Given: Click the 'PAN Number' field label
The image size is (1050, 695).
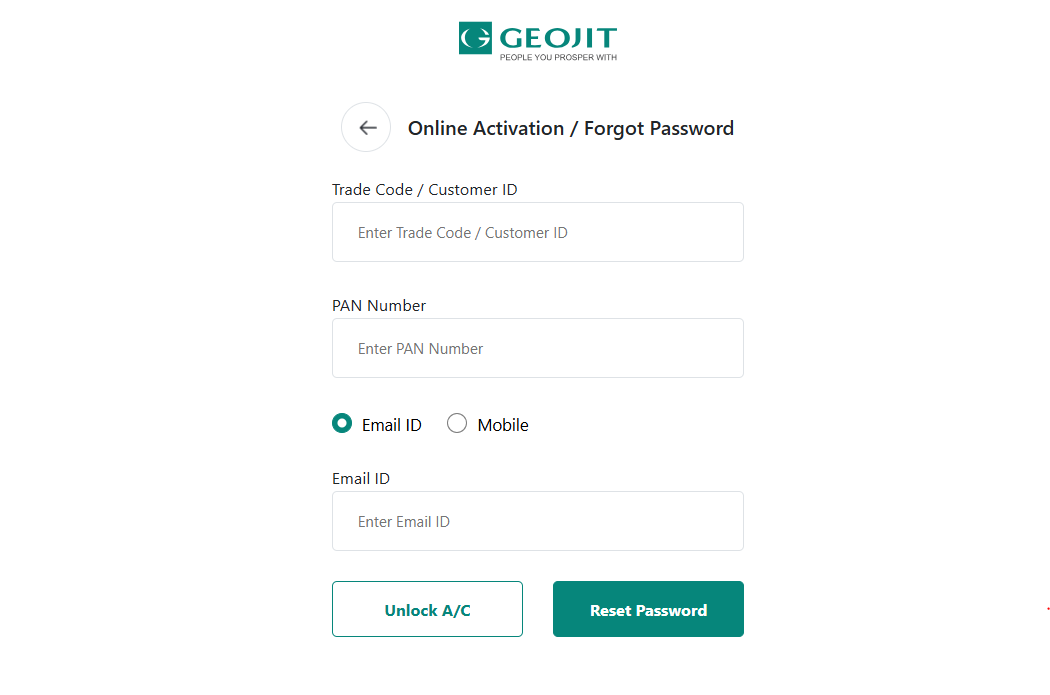Looking at the screenshot, I should 379,306.
